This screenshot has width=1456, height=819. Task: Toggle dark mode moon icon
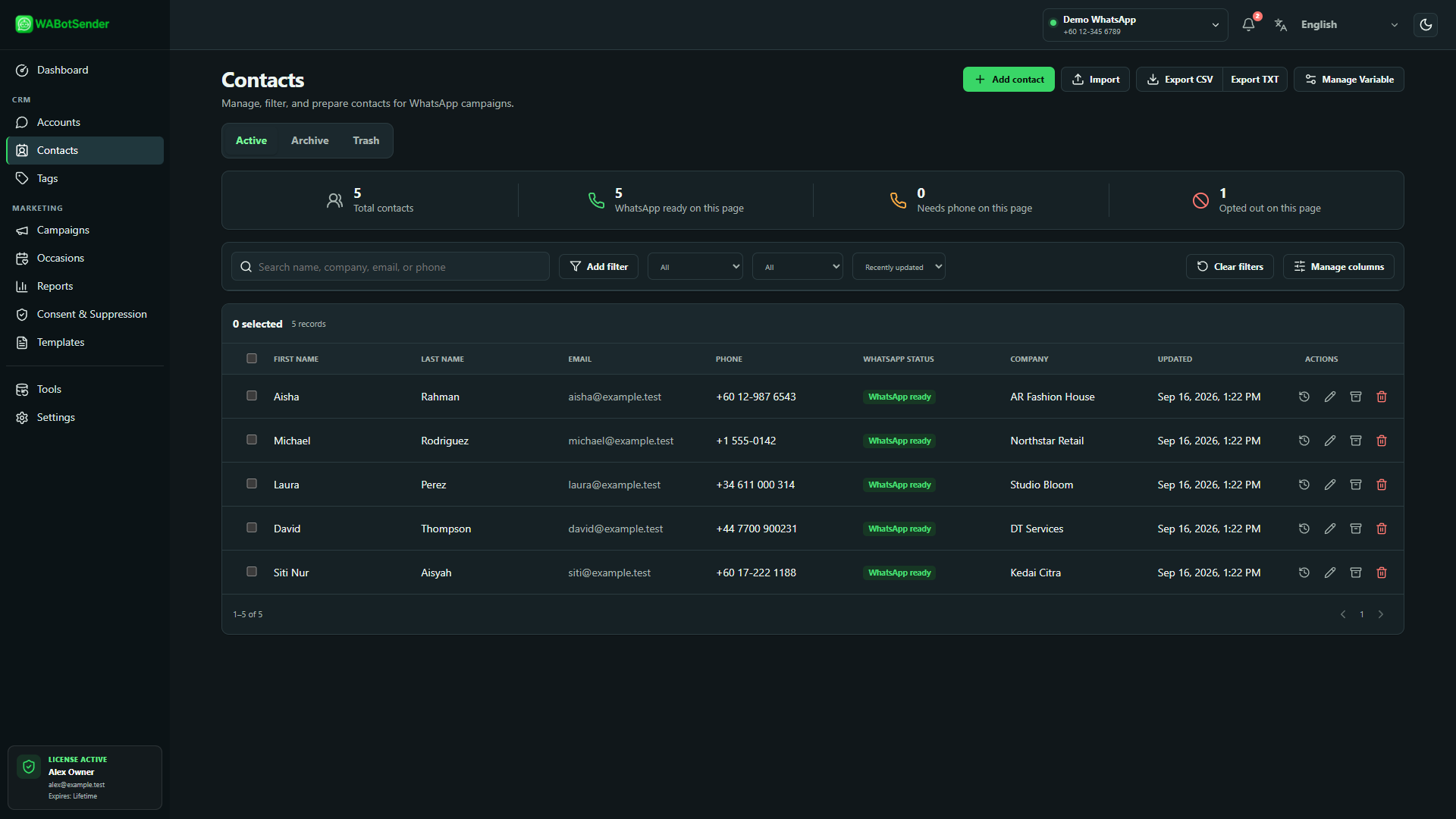1426,24
